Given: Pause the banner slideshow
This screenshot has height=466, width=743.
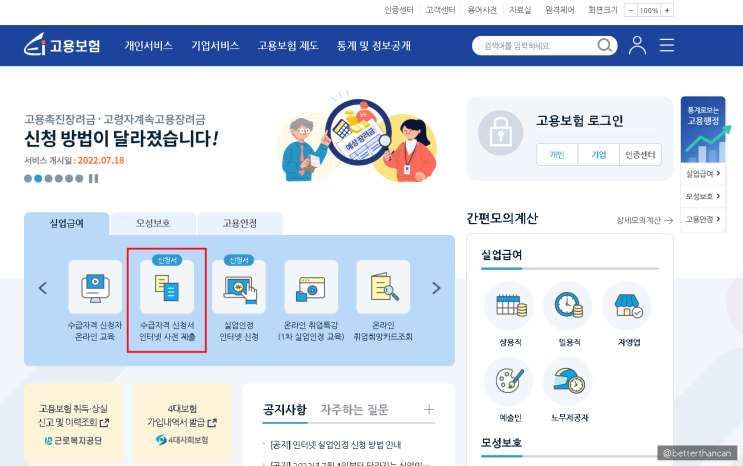Looking at the screenshot, I should (x=93, y=179).
